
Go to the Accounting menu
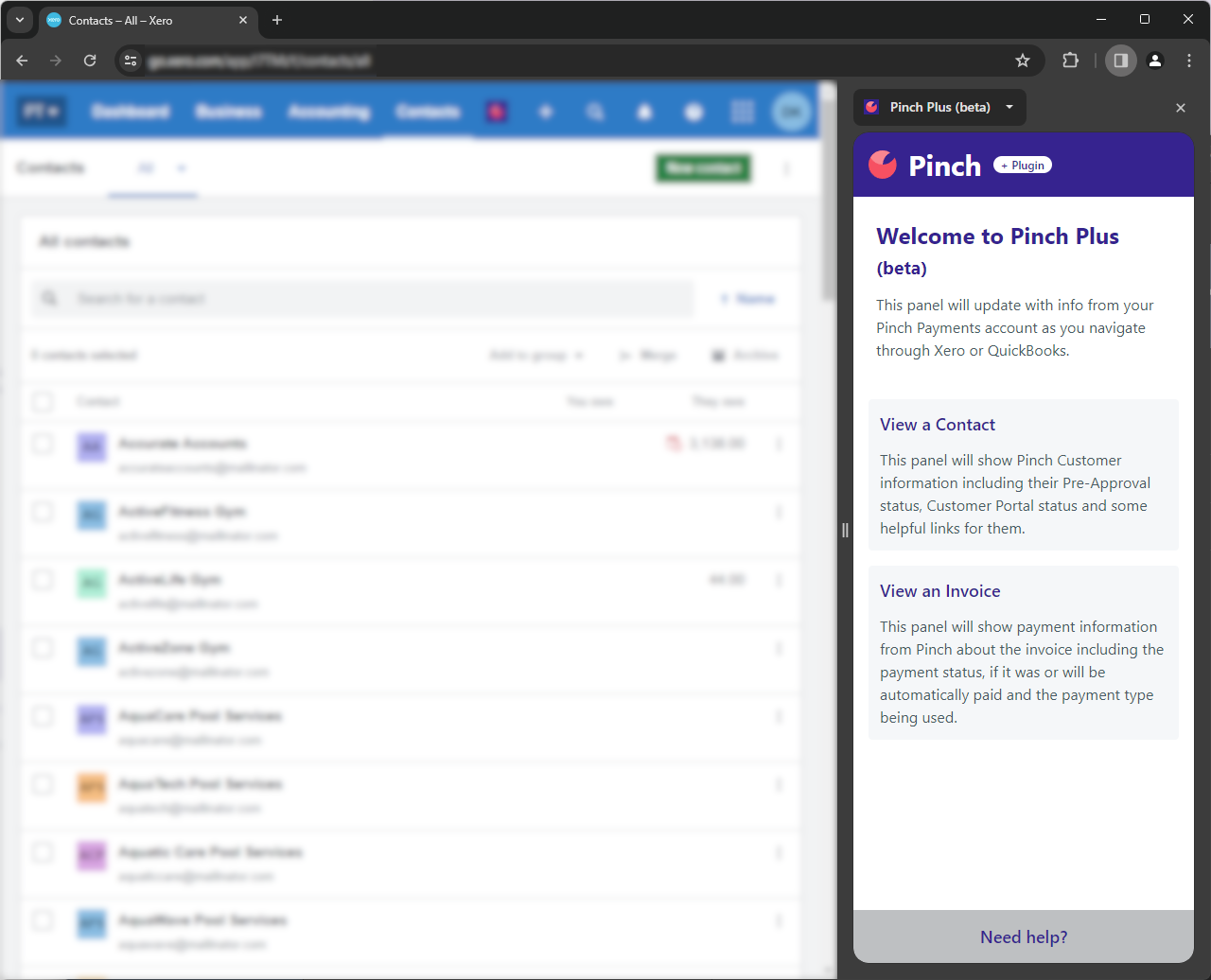(328, 112)
